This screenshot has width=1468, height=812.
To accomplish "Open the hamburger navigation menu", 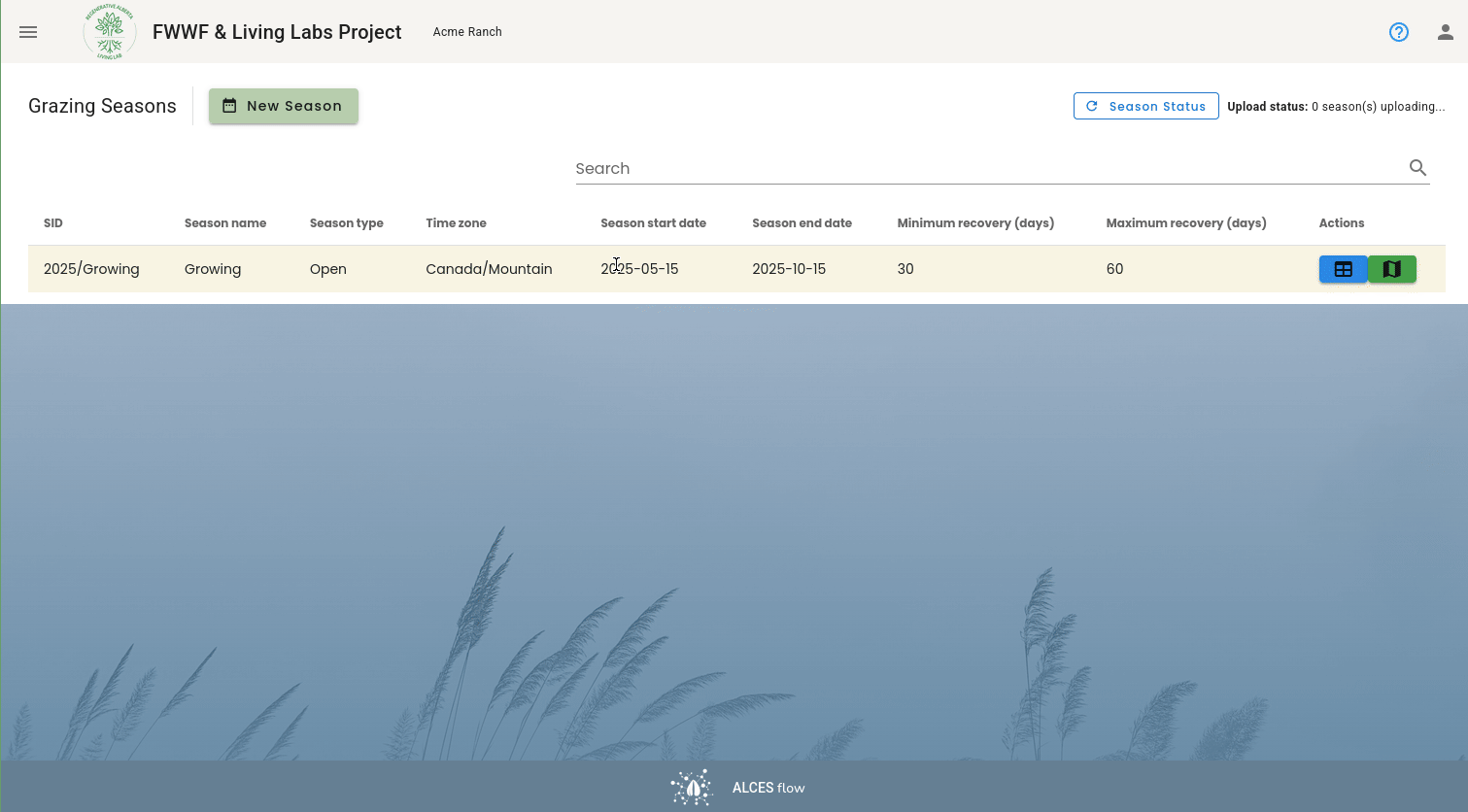I will 28,32.
